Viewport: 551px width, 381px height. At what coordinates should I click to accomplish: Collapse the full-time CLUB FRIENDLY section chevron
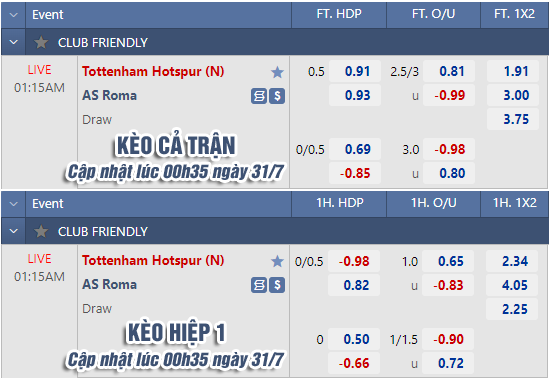click(x=13, y=42)
